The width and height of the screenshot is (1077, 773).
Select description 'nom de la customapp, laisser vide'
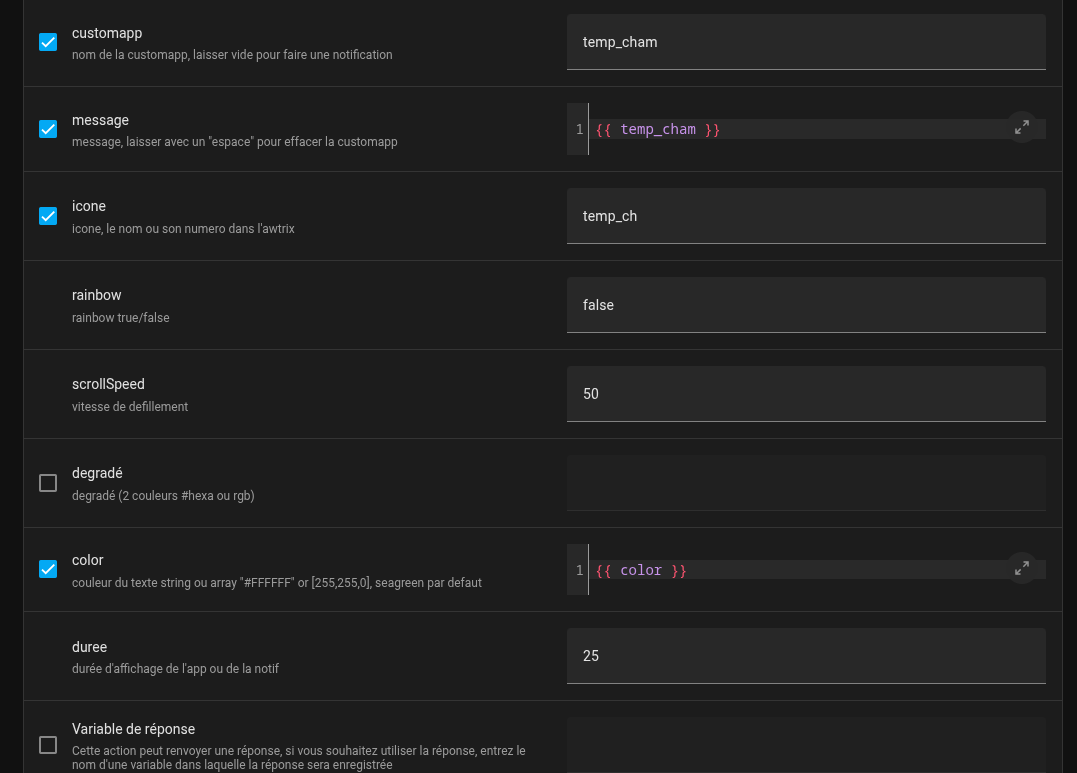click(232, 55)
